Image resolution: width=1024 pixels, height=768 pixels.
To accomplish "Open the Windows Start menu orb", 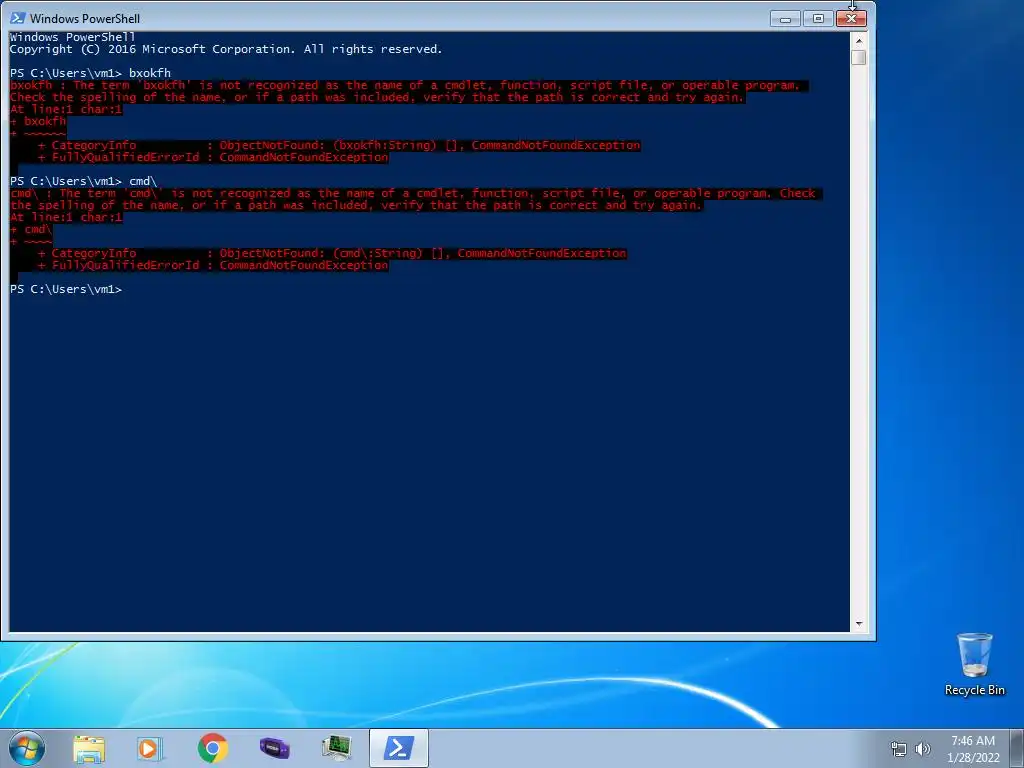I will pyautogui.click(x=26, y=748).
